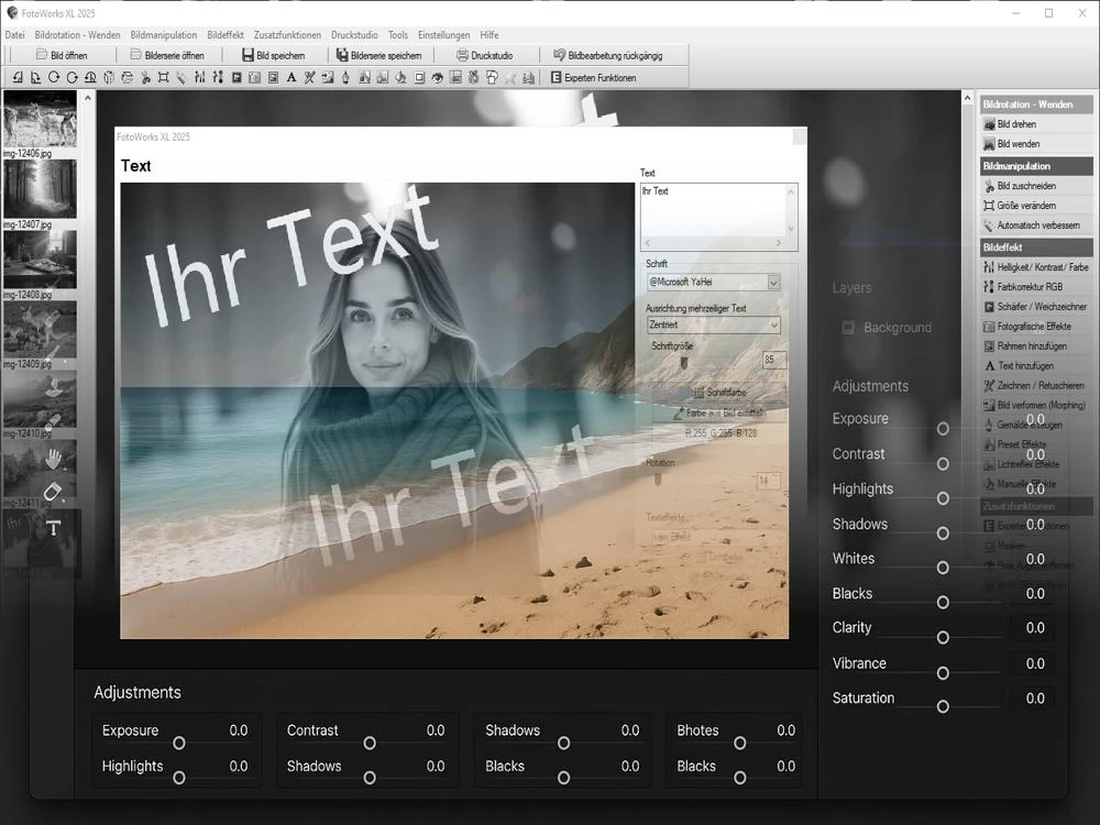Click the magic wand auto-improve toolbar icon

182,78
